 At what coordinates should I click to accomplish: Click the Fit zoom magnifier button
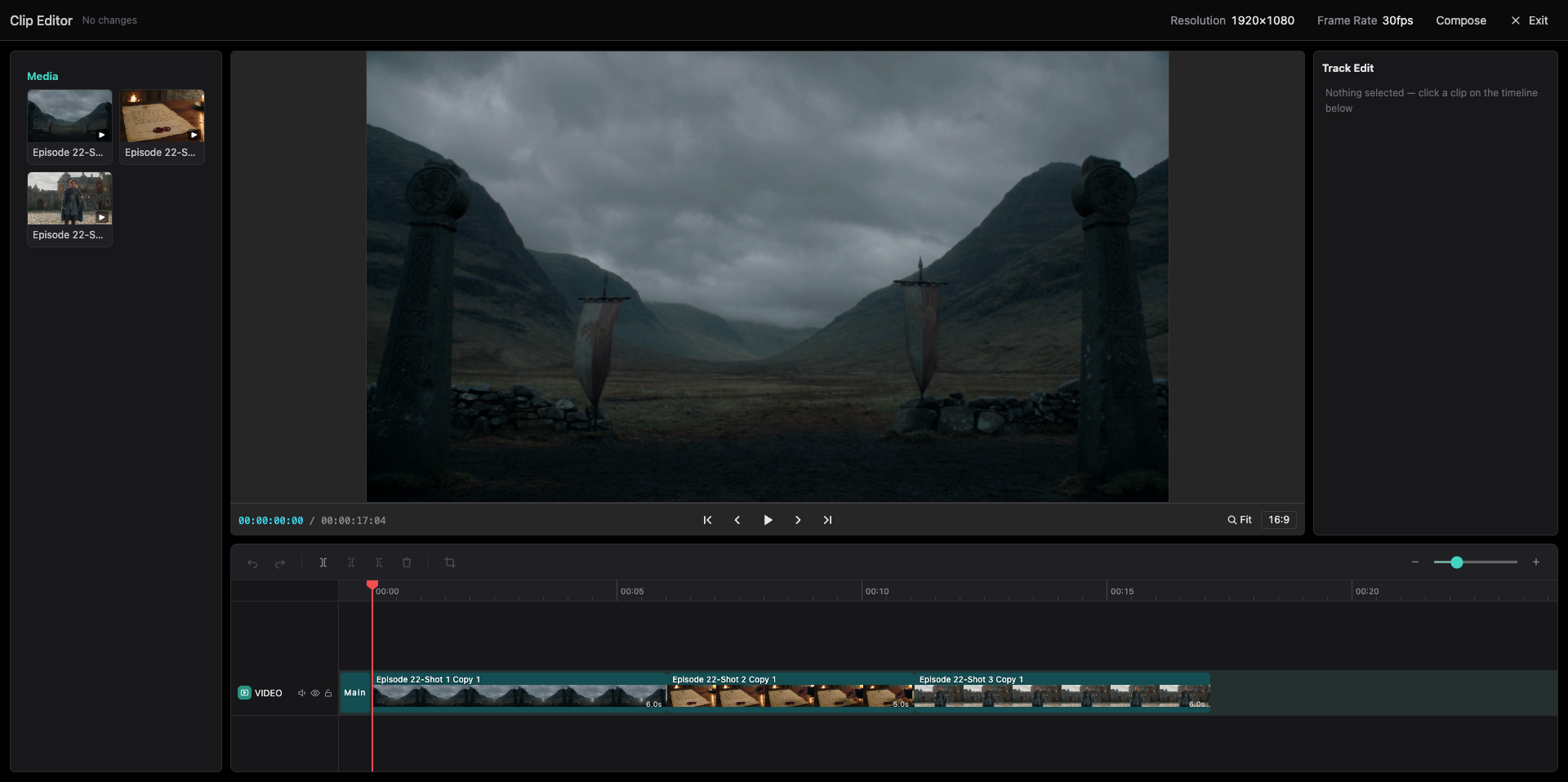pos(1240,520)
